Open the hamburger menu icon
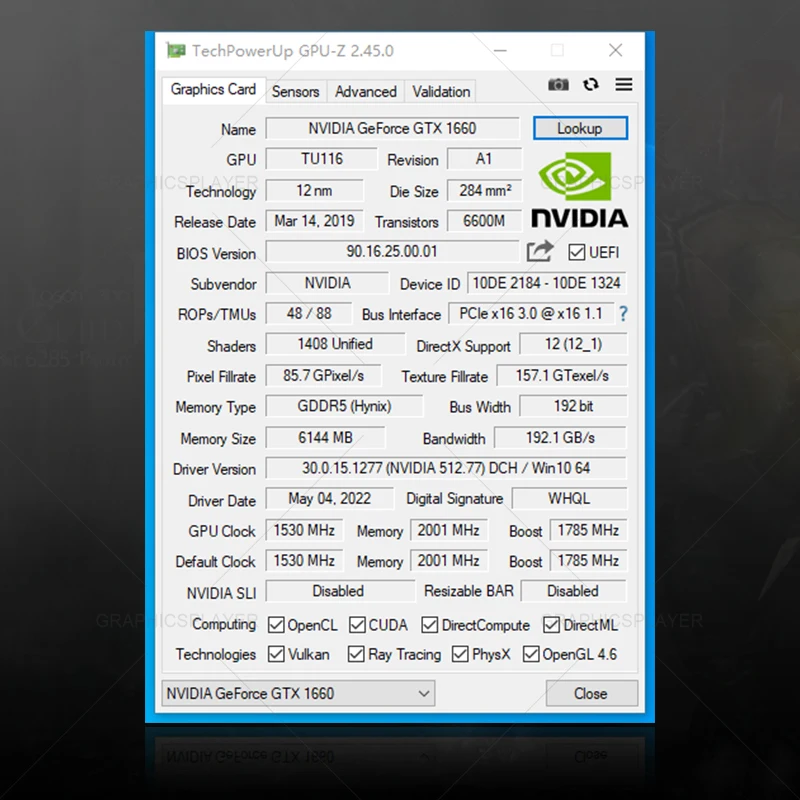 coord(623,84)
